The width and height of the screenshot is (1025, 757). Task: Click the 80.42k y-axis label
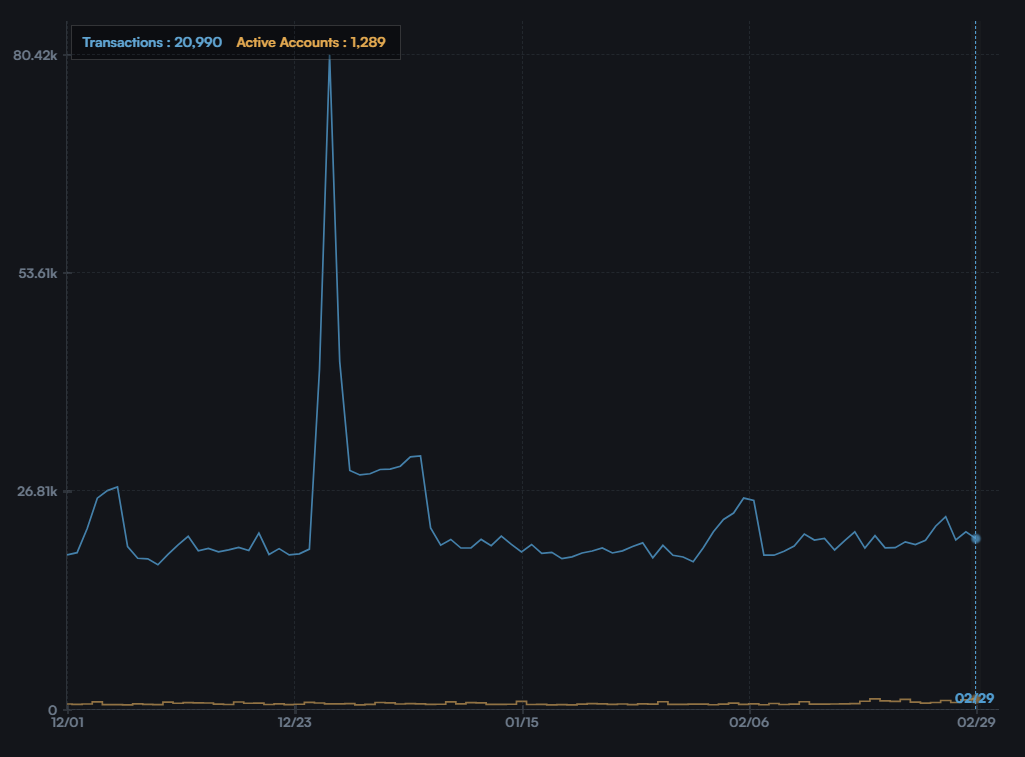(x=35, y=55)
